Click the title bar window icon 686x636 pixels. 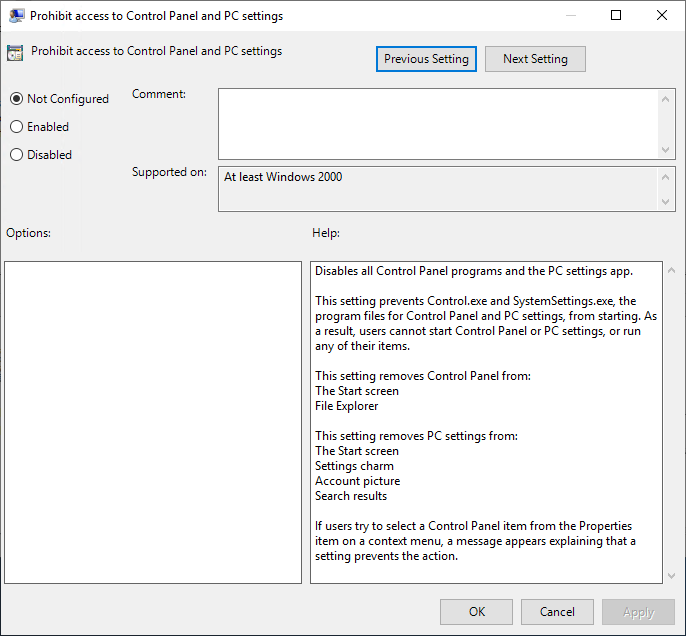tap(17, 16)
